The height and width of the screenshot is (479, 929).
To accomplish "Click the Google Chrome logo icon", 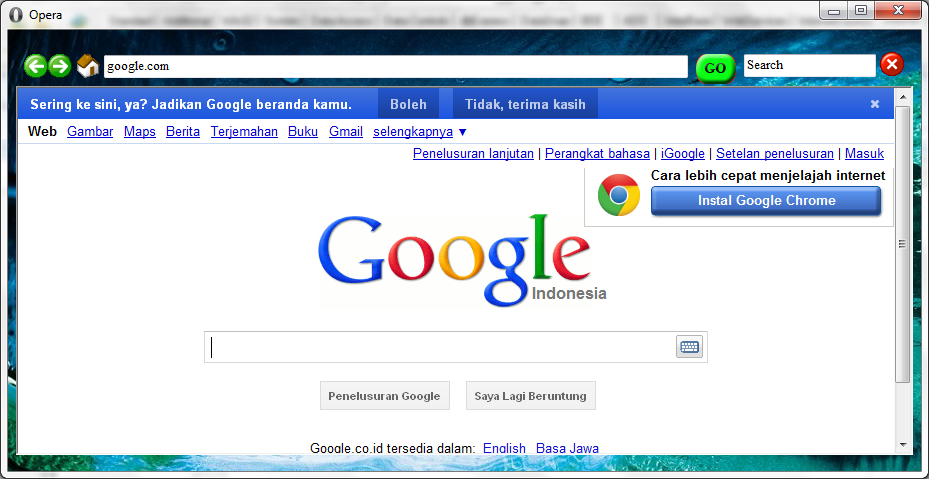I will tap(619, 195).
